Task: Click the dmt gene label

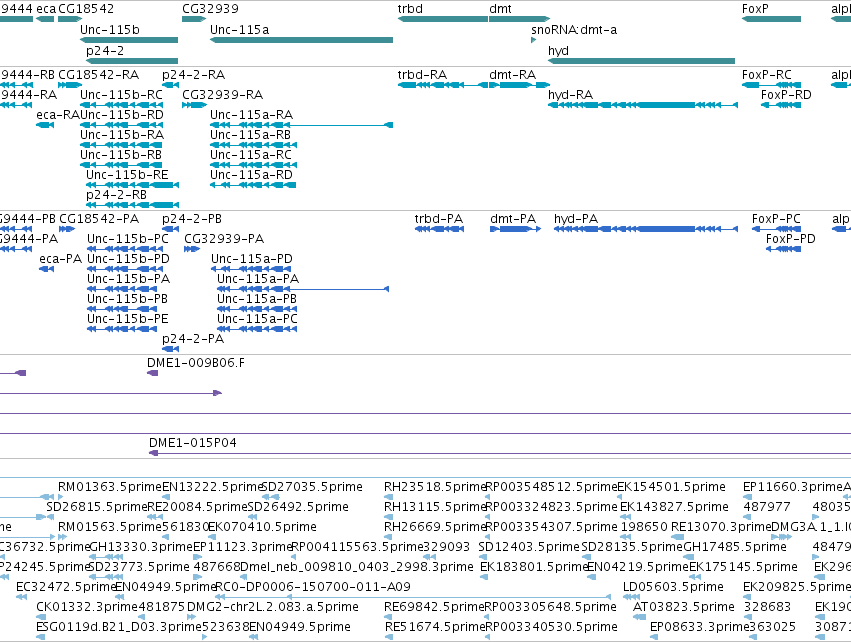Action: (500, 9)
